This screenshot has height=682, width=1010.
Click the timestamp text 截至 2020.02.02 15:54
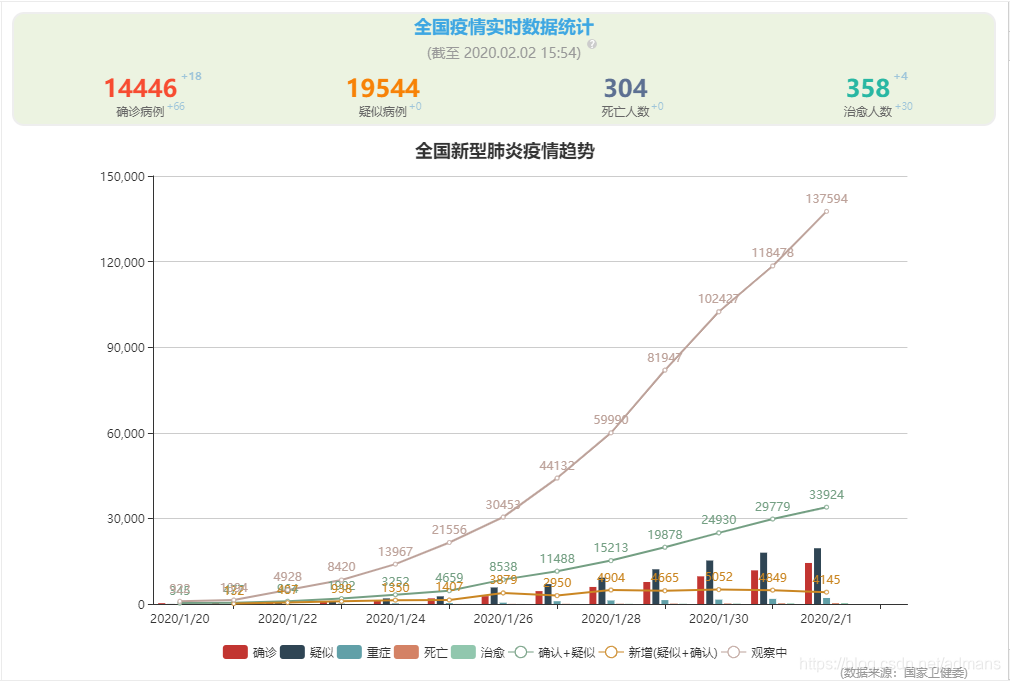point(504,53)
